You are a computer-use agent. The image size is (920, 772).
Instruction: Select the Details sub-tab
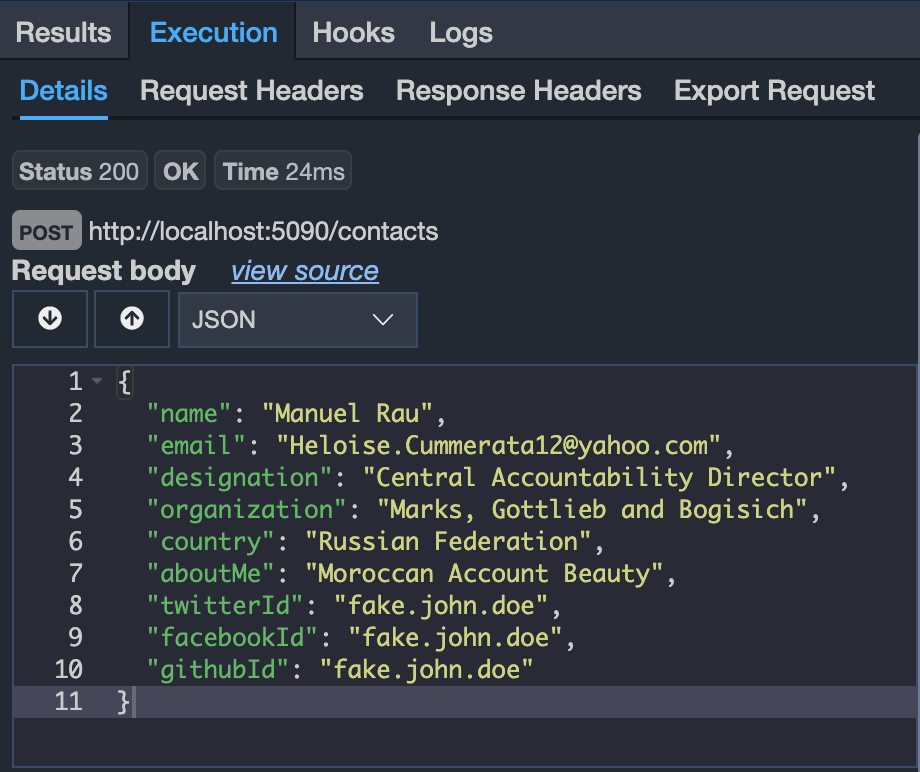point(64,91)
